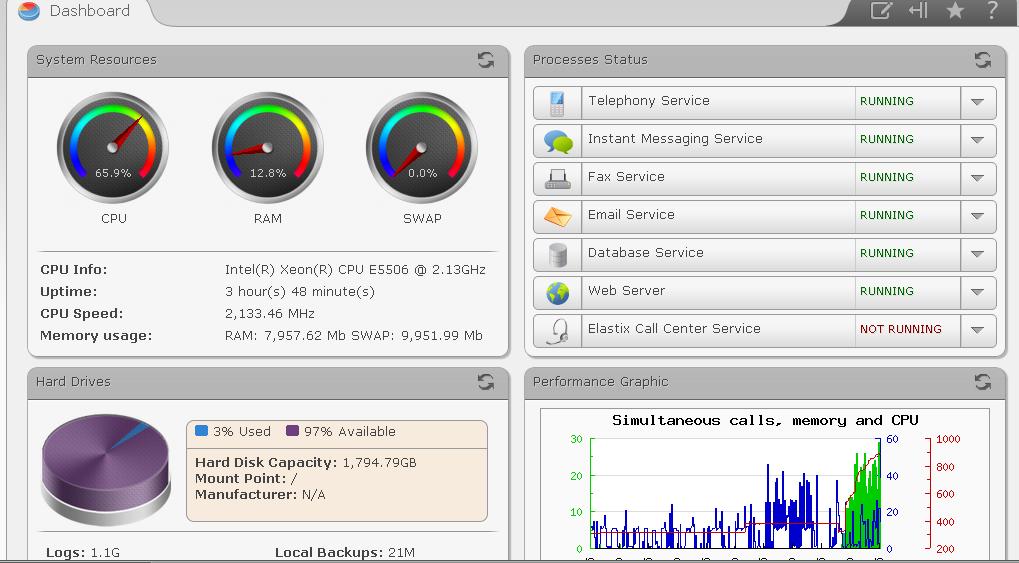Click the Telephony Service phone icon
Screen dimensions: 1019x563
point(557,102)
